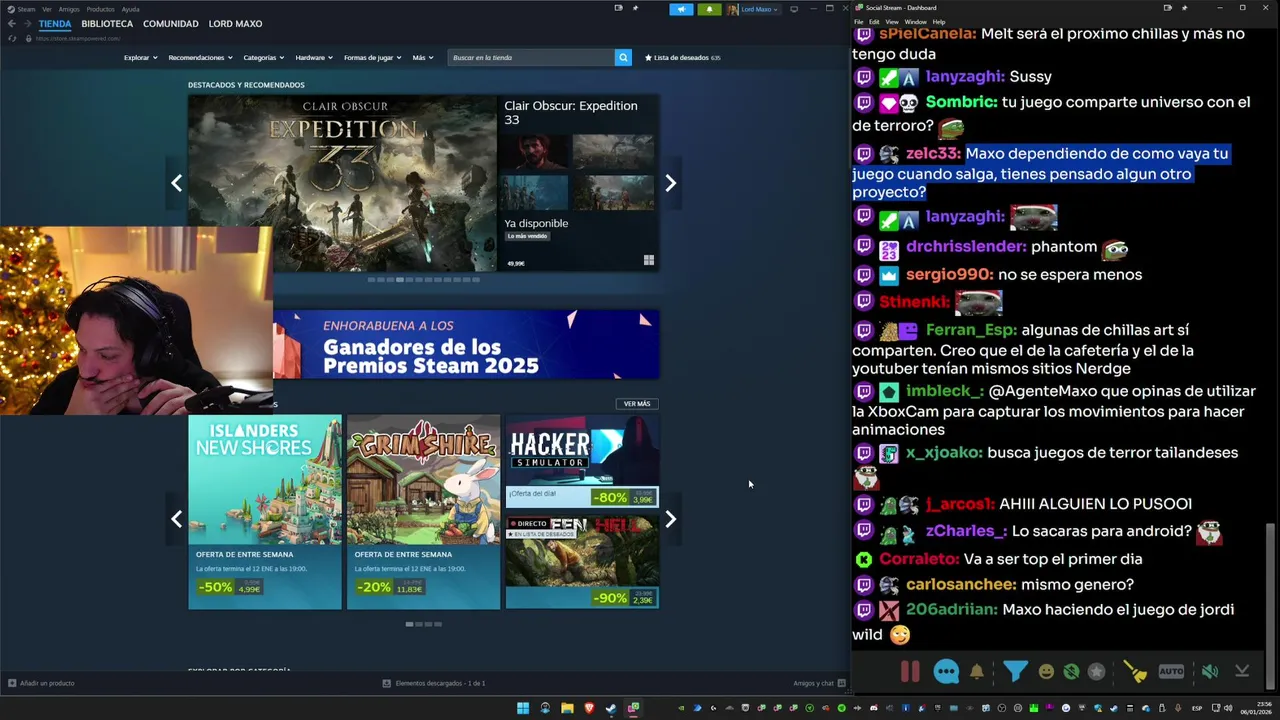Open 'Amigos y chat' panel

point(819,683)
